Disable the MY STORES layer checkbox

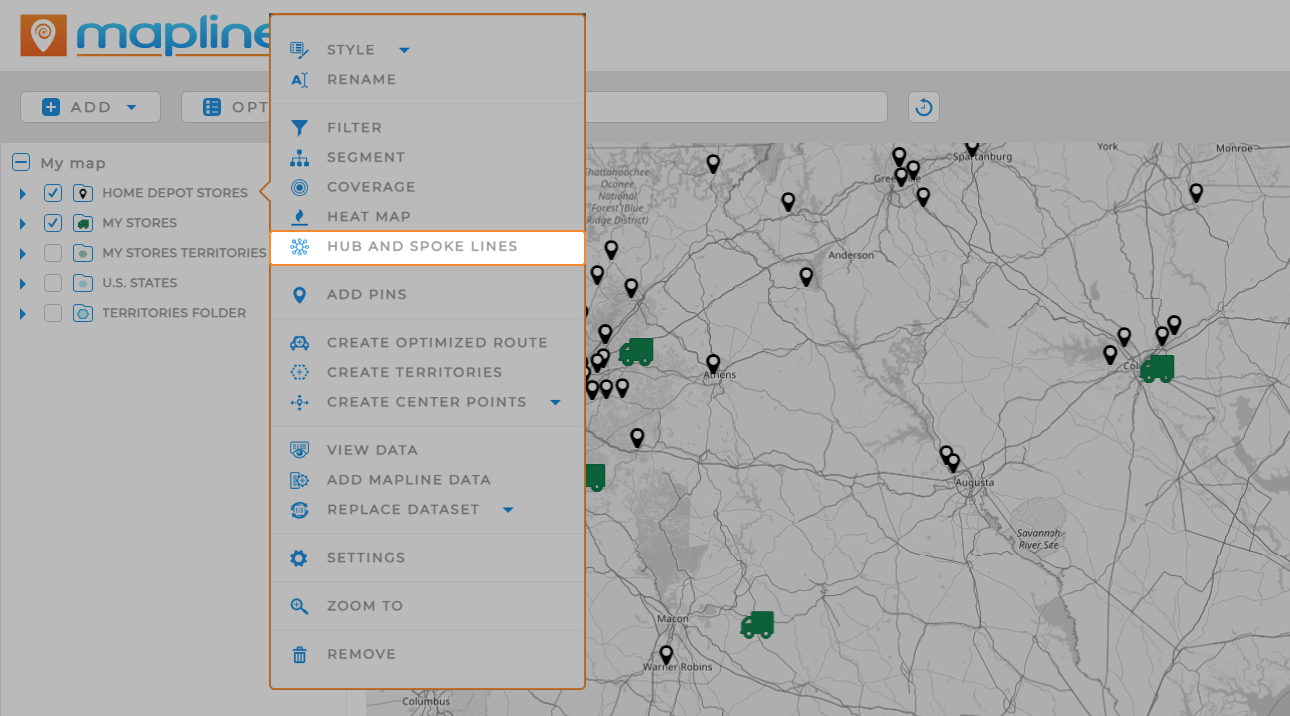click(x=52, y=222)
